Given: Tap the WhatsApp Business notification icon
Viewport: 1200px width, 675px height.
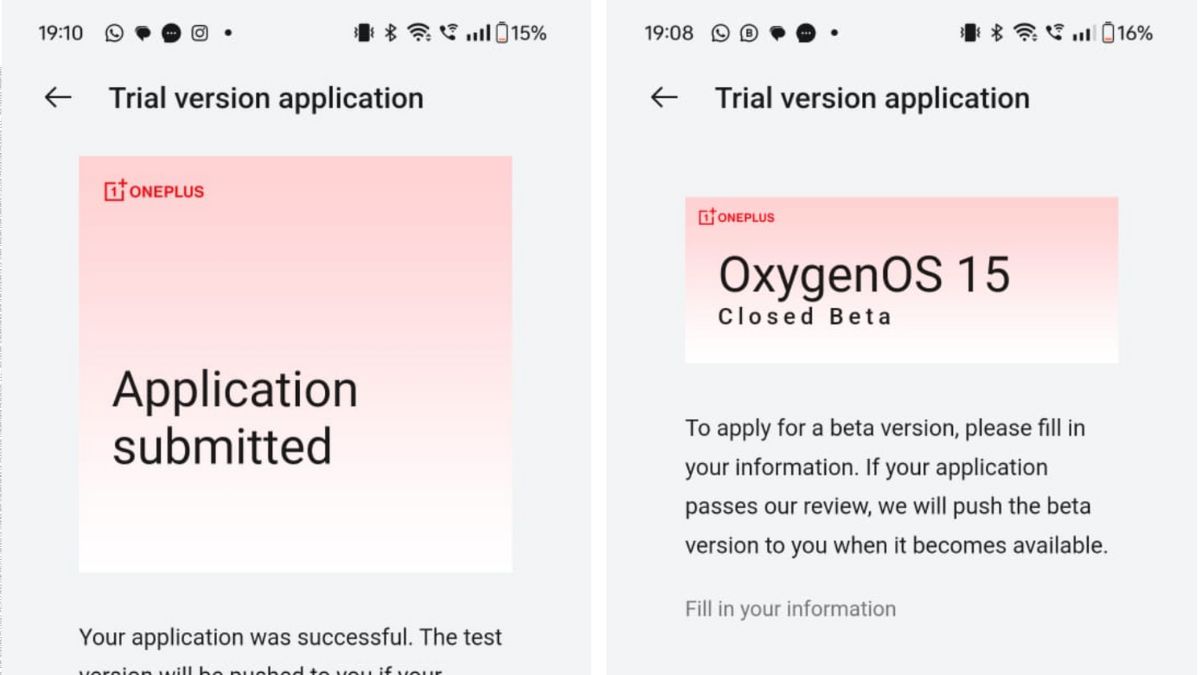Looking at the screenshot, I should click(x=748, y=33).
